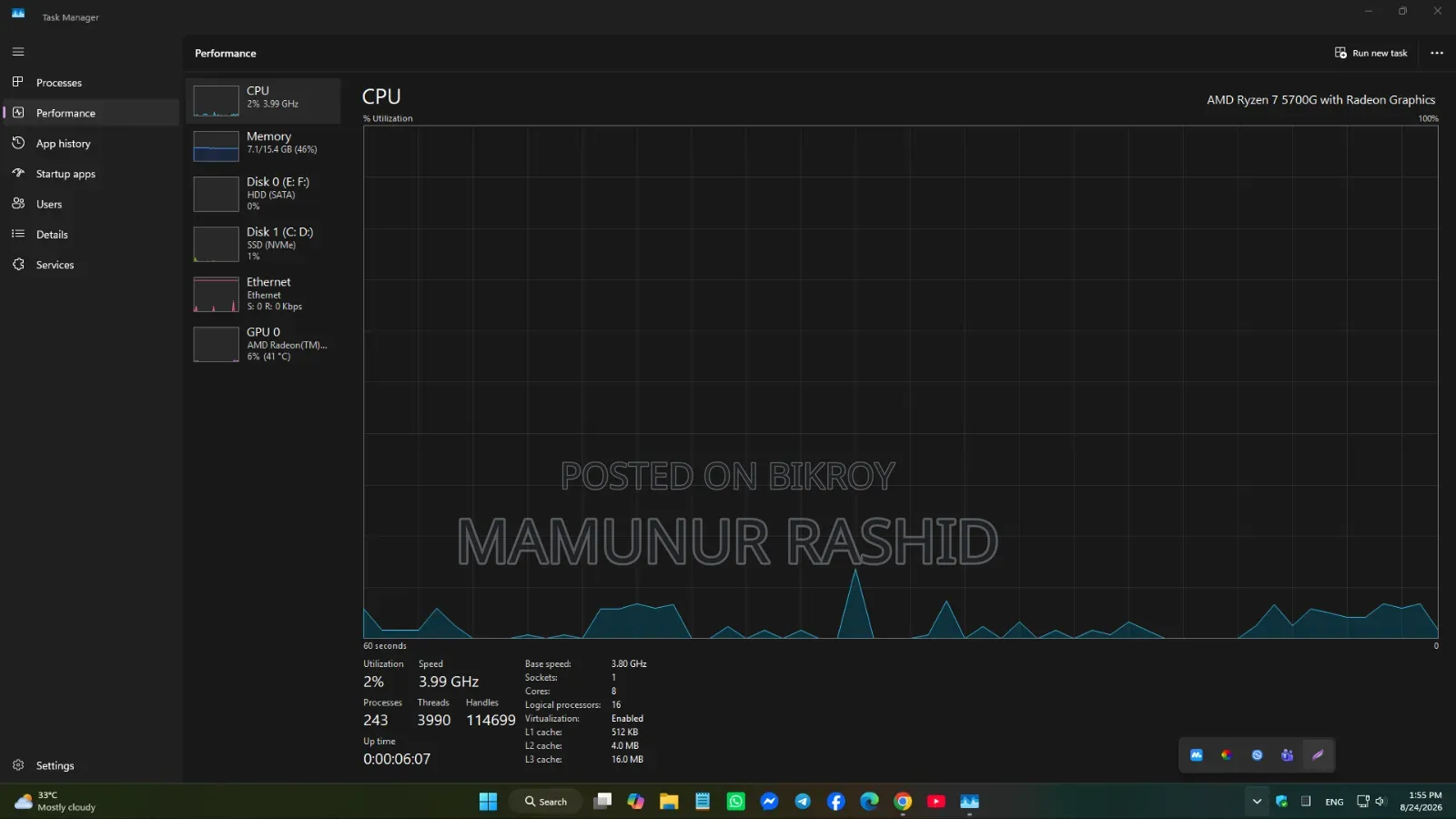Screen dimensions: 1456x819
Task: Select Disk 1 (C: D:) item
Action: 264,244
